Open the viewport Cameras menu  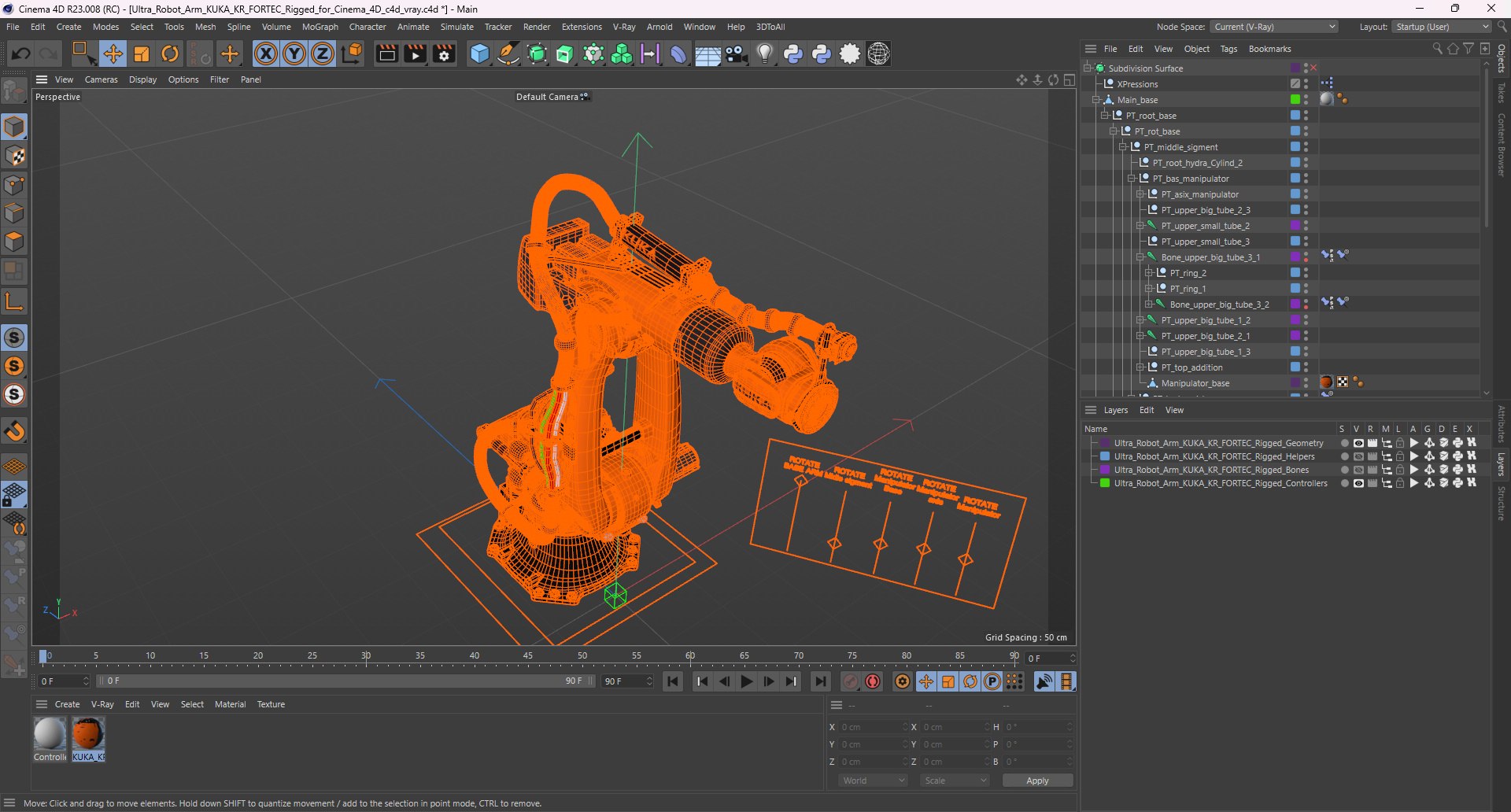pos(101,79)
